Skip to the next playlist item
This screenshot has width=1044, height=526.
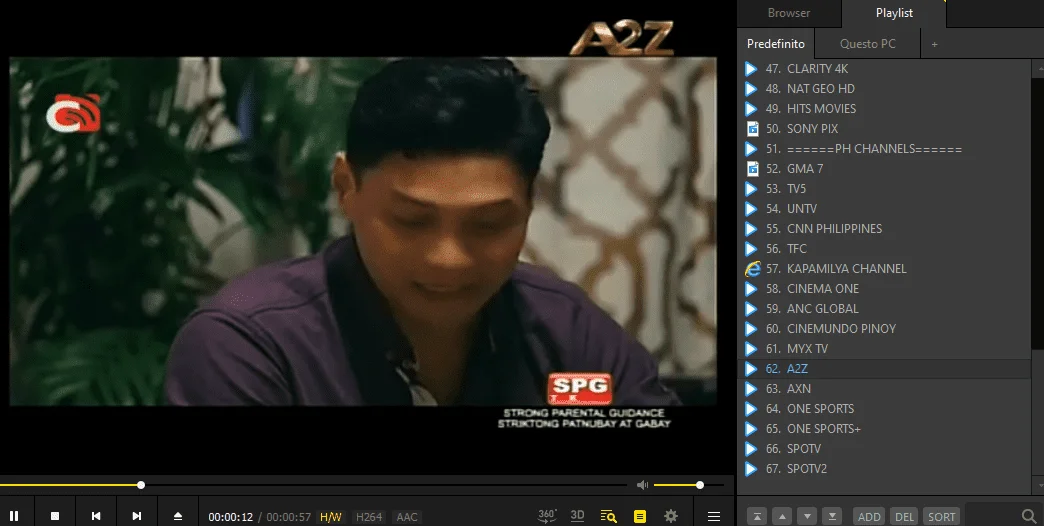click(136, 516)
